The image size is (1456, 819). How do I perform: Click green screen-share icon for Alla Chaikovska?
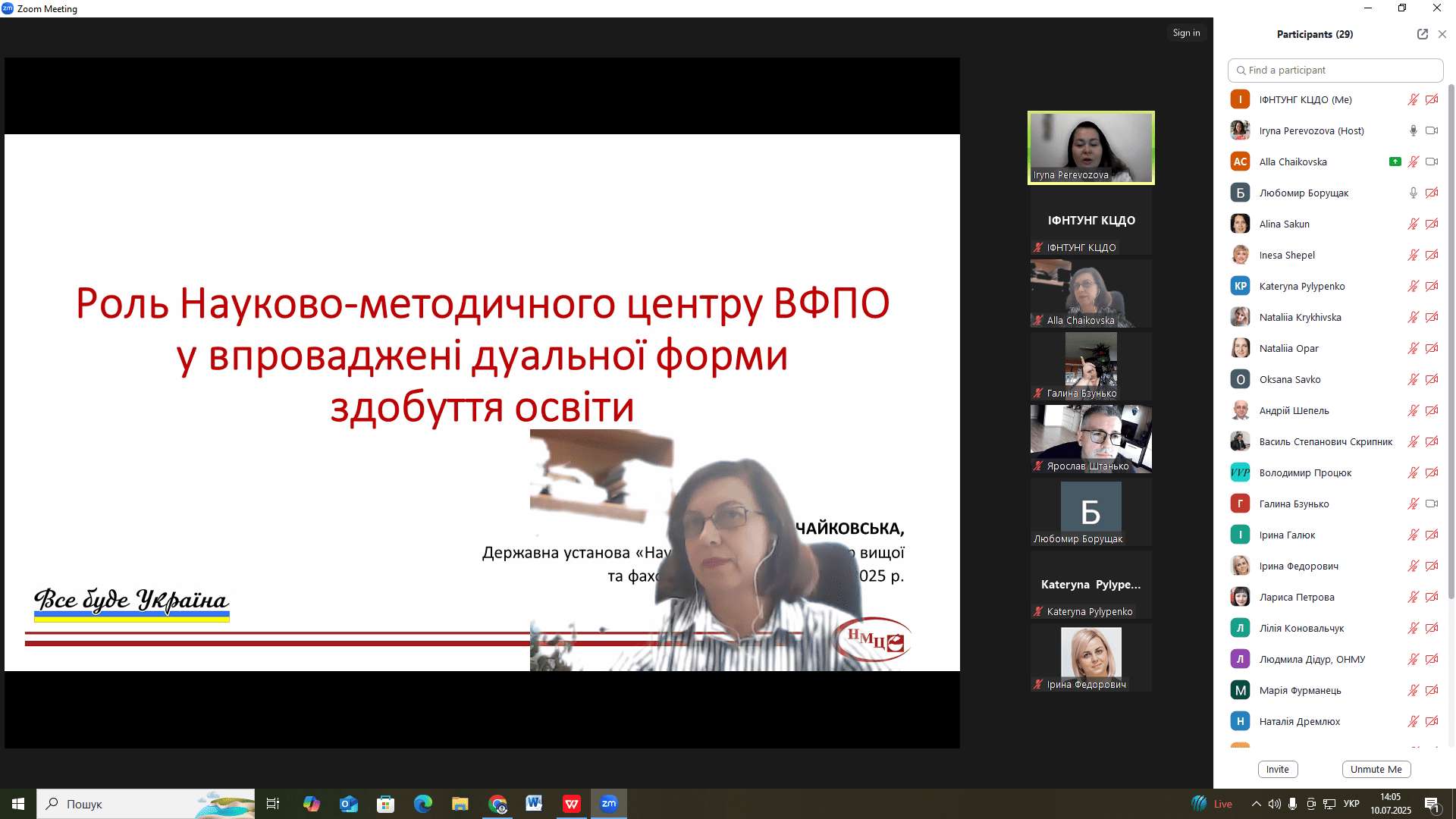(x=1395, y=162)
